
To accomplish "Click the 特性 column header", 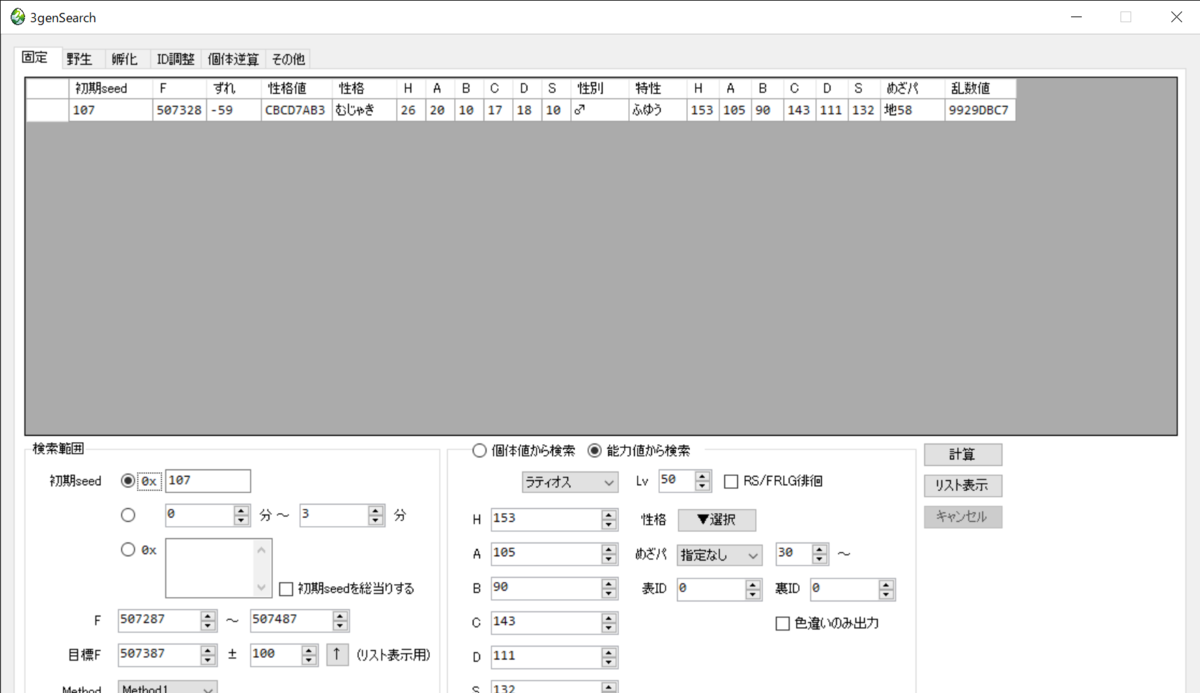I will (x=657, y=89).
